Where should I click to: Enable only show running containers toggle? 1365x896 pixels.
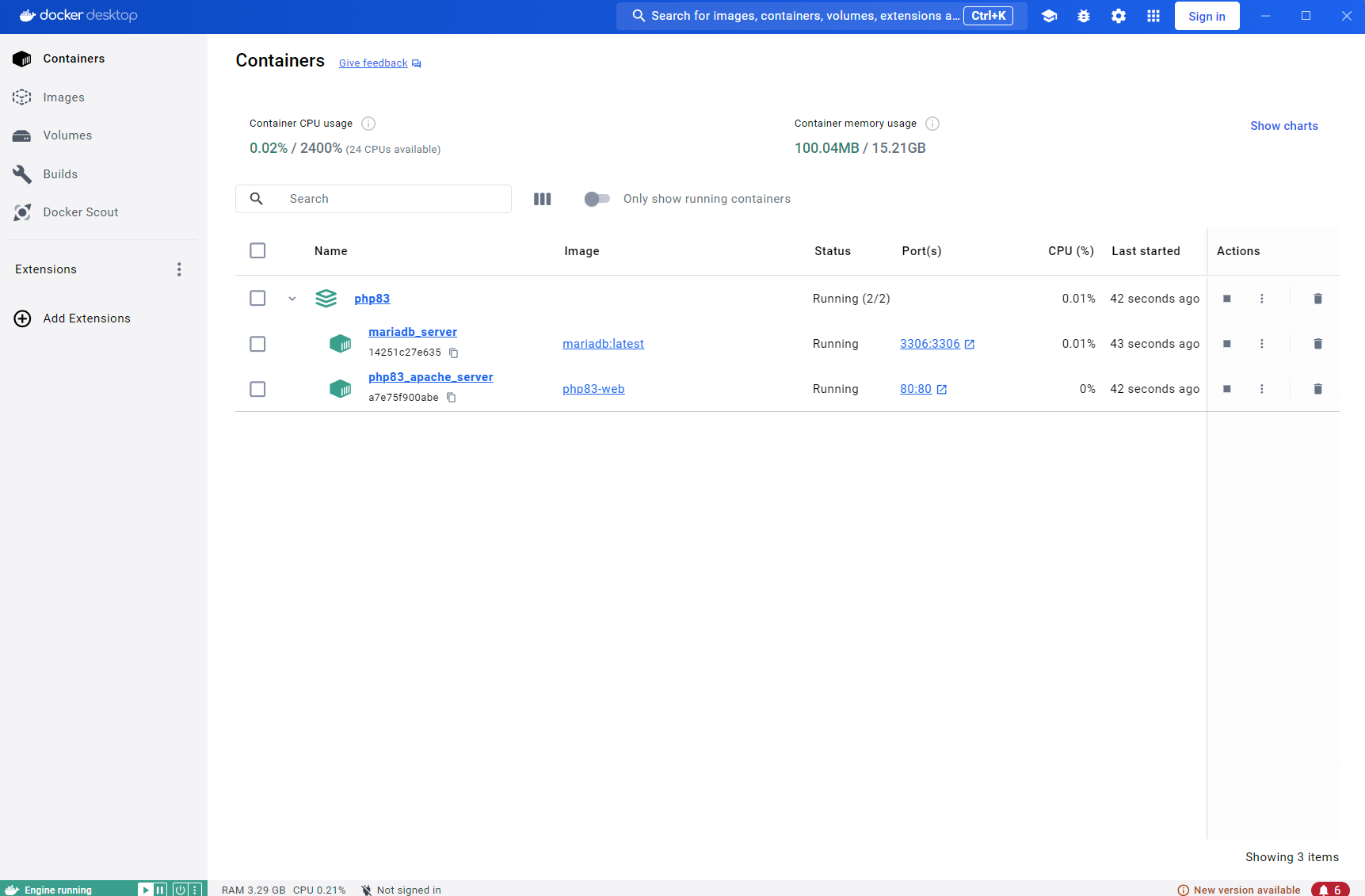[597, 199]
